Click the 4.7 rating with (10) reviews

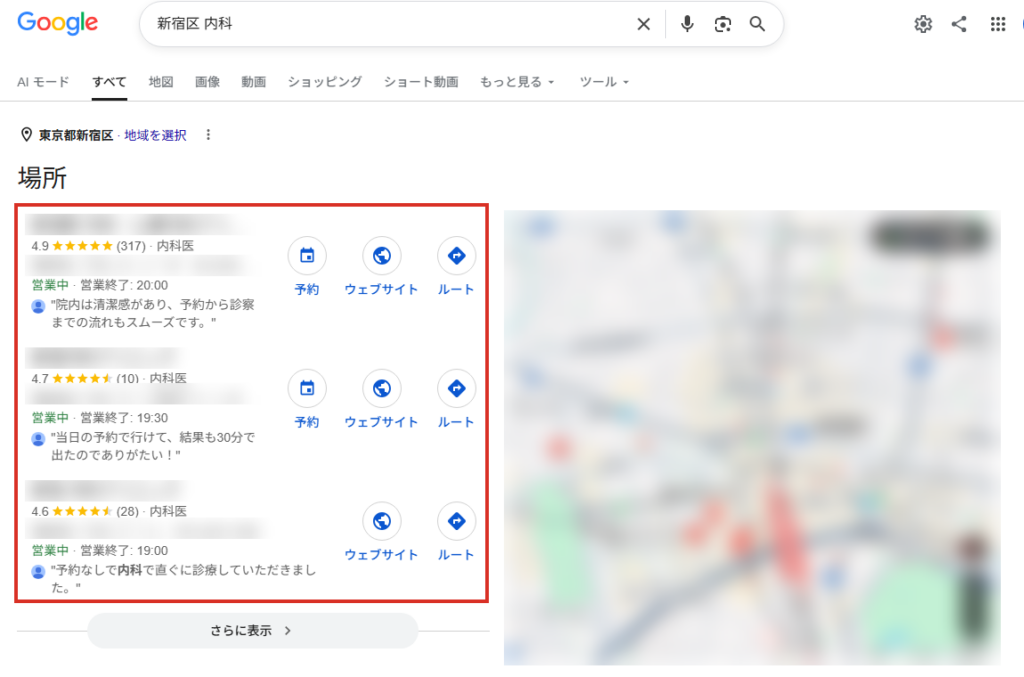coord(85,379)
